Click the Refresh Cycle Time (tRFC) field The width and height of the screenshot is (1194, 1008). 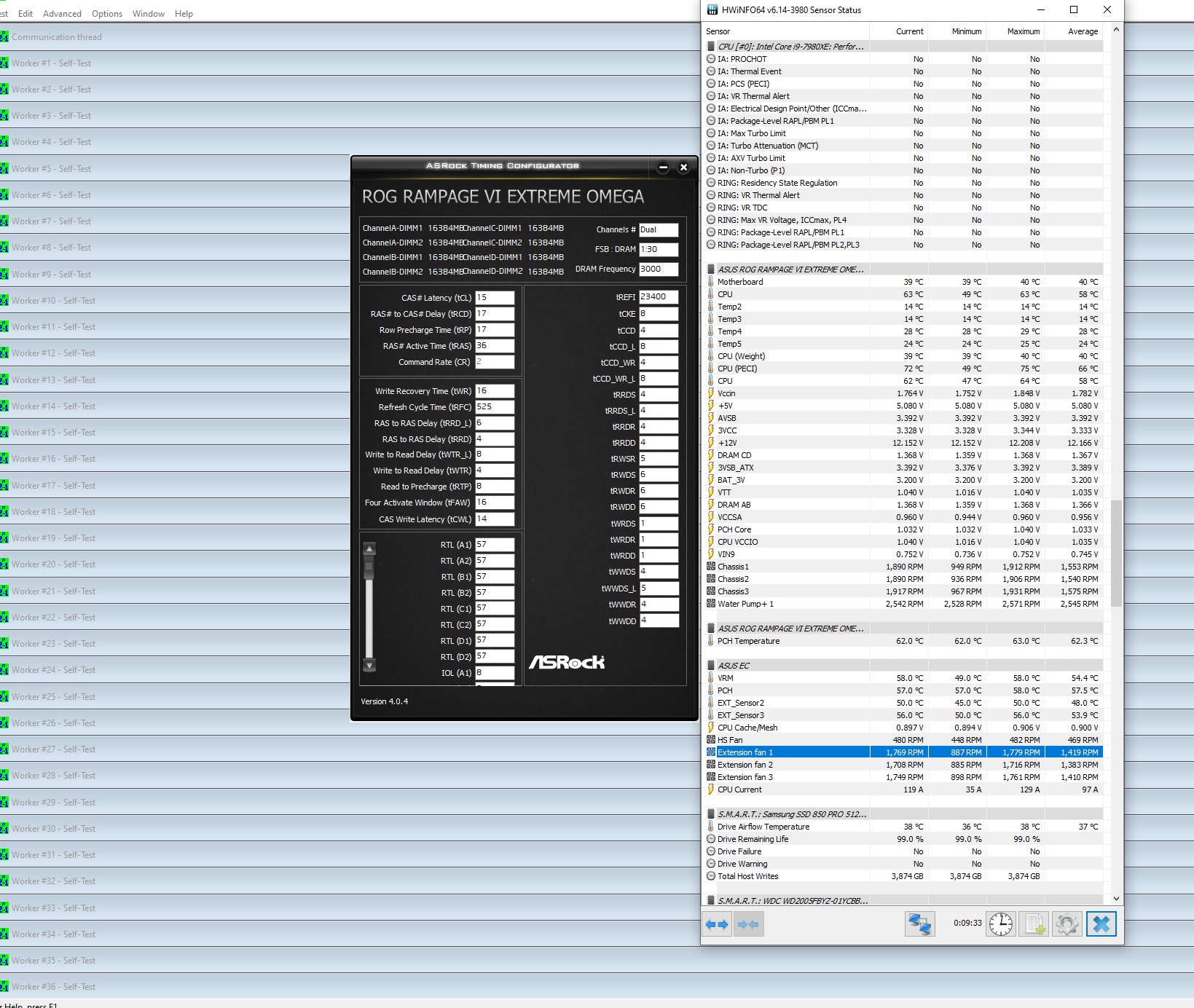coord(495,407)
